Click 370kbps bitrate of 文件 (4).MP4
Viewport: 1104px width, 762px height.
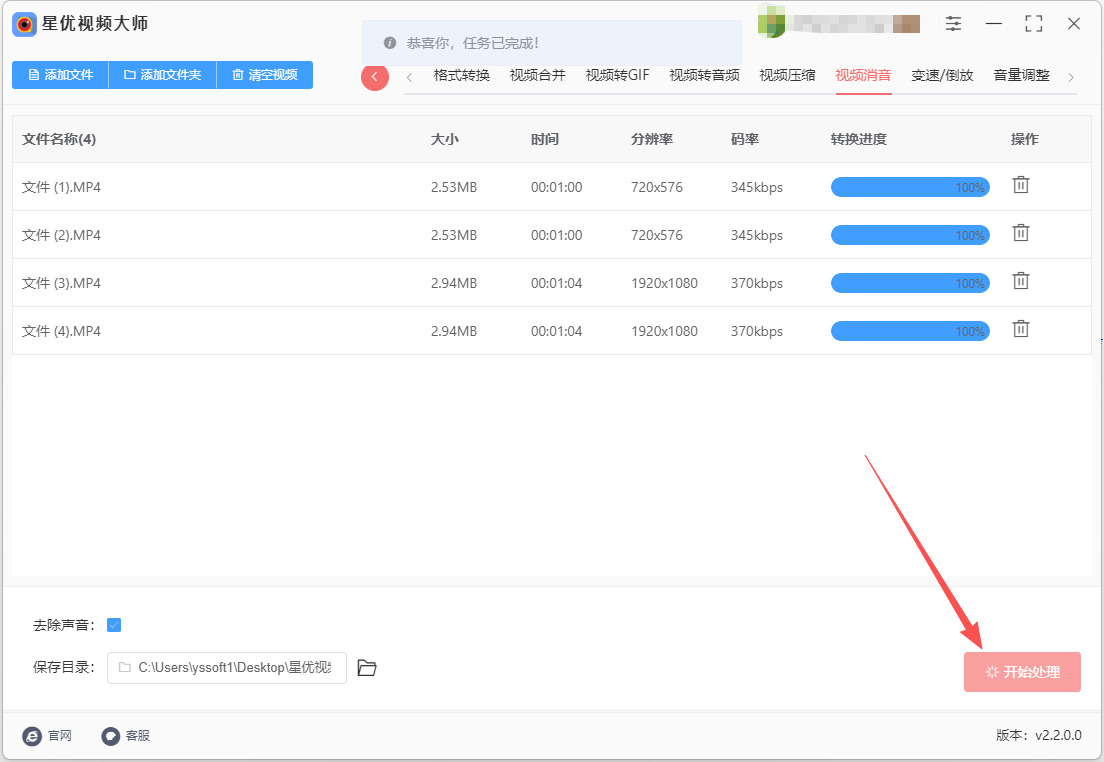[757, 331]
